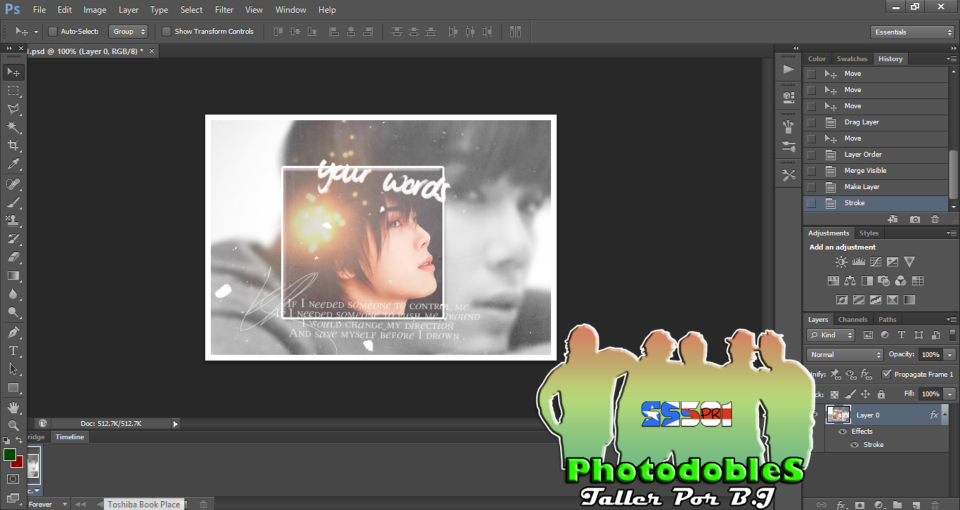The height and width of the screenshot is (510, 960).
Task: Set history brush source for Drag Layer
Action: 811,122
